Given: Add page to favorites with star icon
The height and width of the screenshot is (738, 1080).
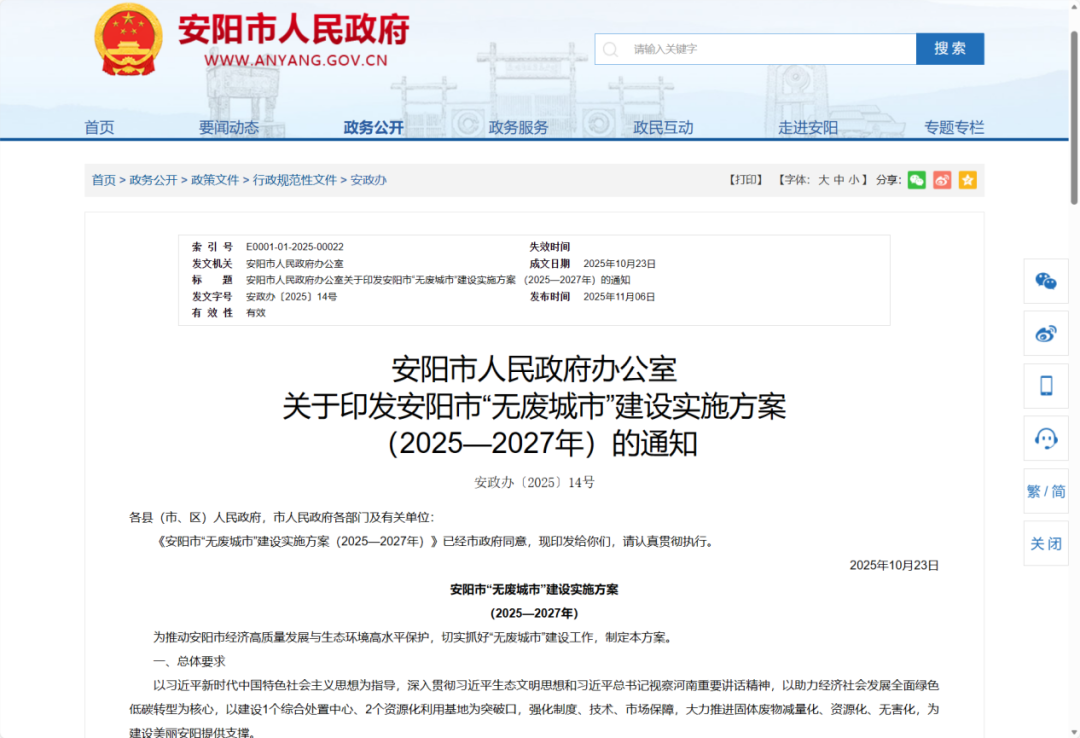Looking at the screenshot, I should pyautogui.click(x=967, y=180).
